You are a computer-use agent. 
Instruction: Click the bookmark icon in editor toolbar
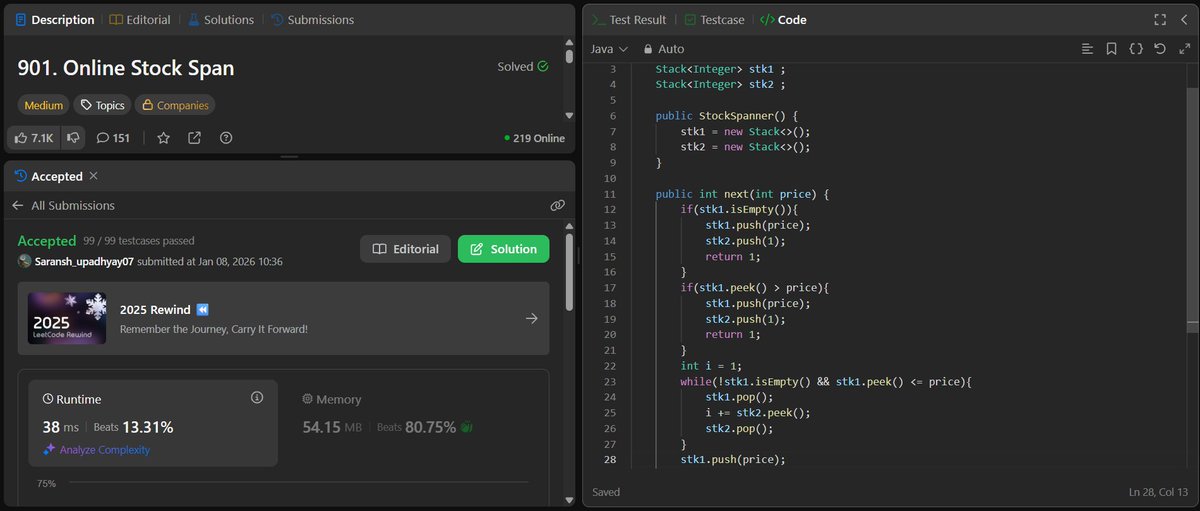pos(1112,48)
